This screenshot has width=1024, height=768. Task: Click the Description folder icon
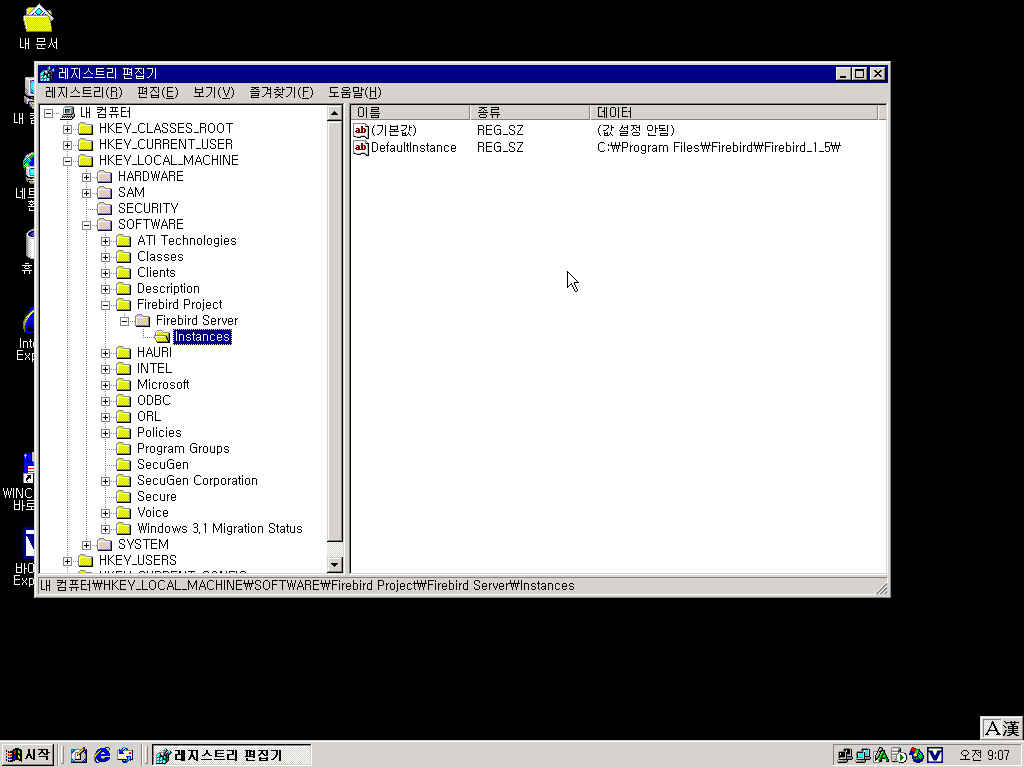coord(123,289)
